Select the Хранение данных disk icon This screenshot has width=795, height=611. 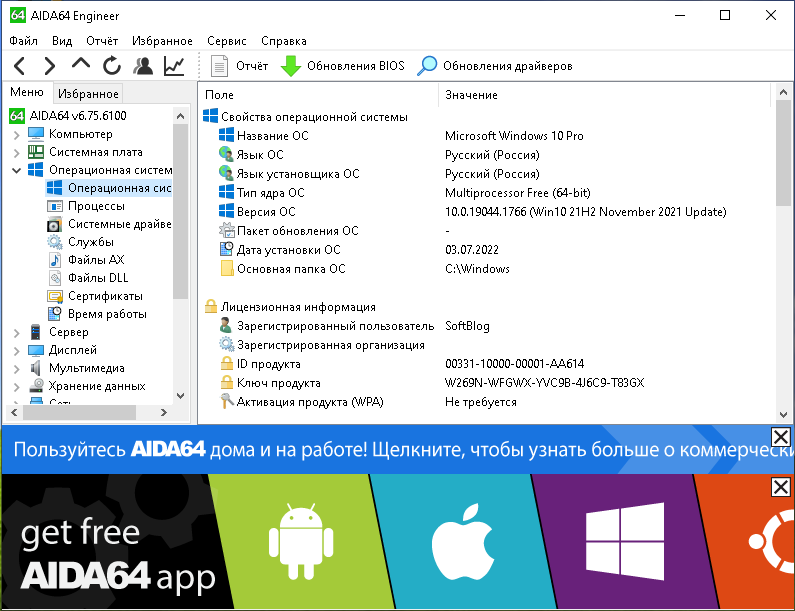coord(35,386)
